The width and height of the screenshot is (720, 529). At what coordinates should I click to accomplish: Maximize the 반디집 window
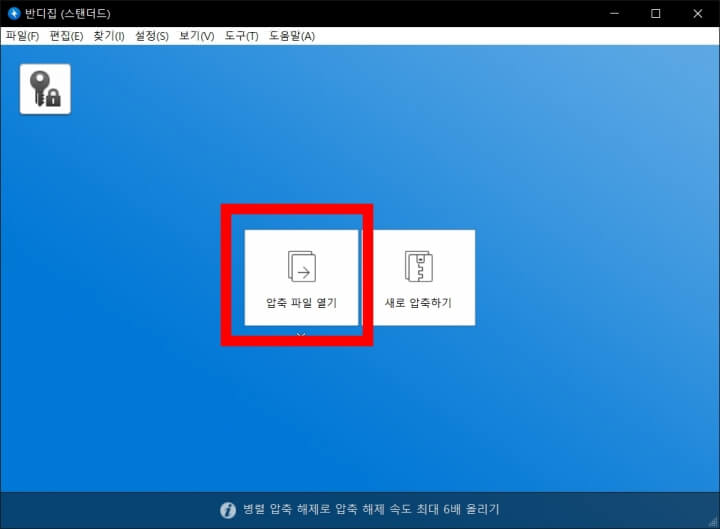[x=656, y=13]
